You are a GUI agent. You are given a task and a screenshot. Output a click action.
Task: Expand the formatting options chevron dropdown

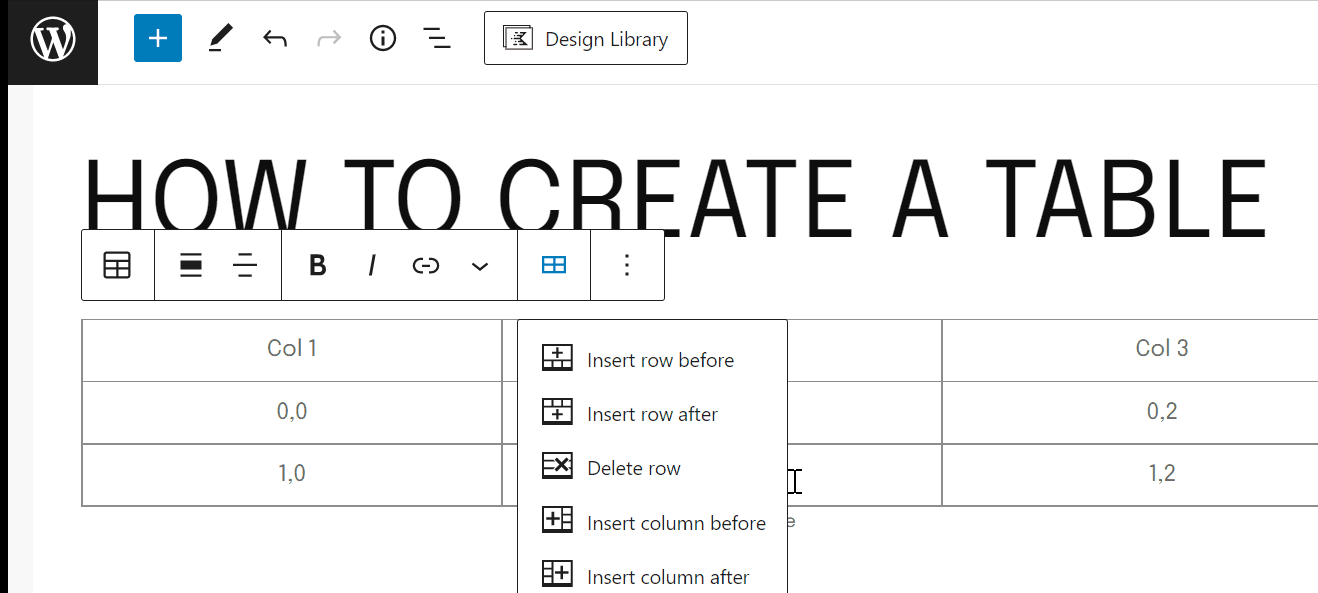[479, 265]
